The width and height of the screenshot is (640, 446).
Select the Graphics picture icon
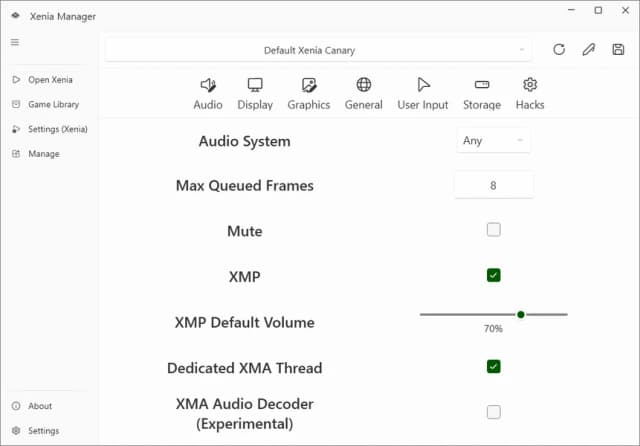[x=309, y=85]
